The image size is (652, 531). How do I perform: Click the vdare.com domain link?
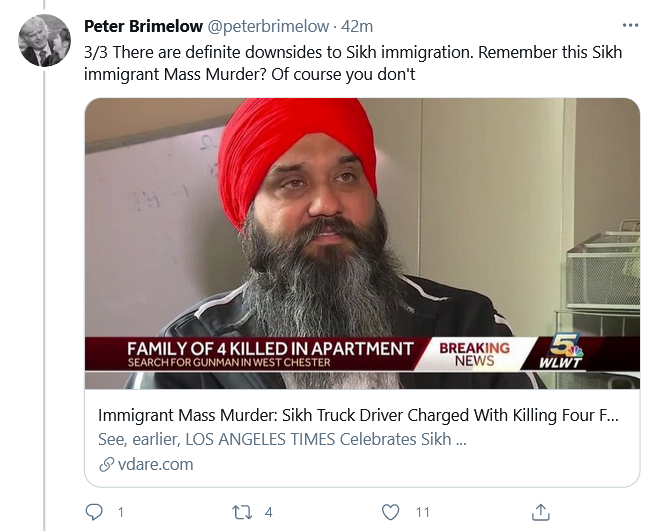(155, 464)
